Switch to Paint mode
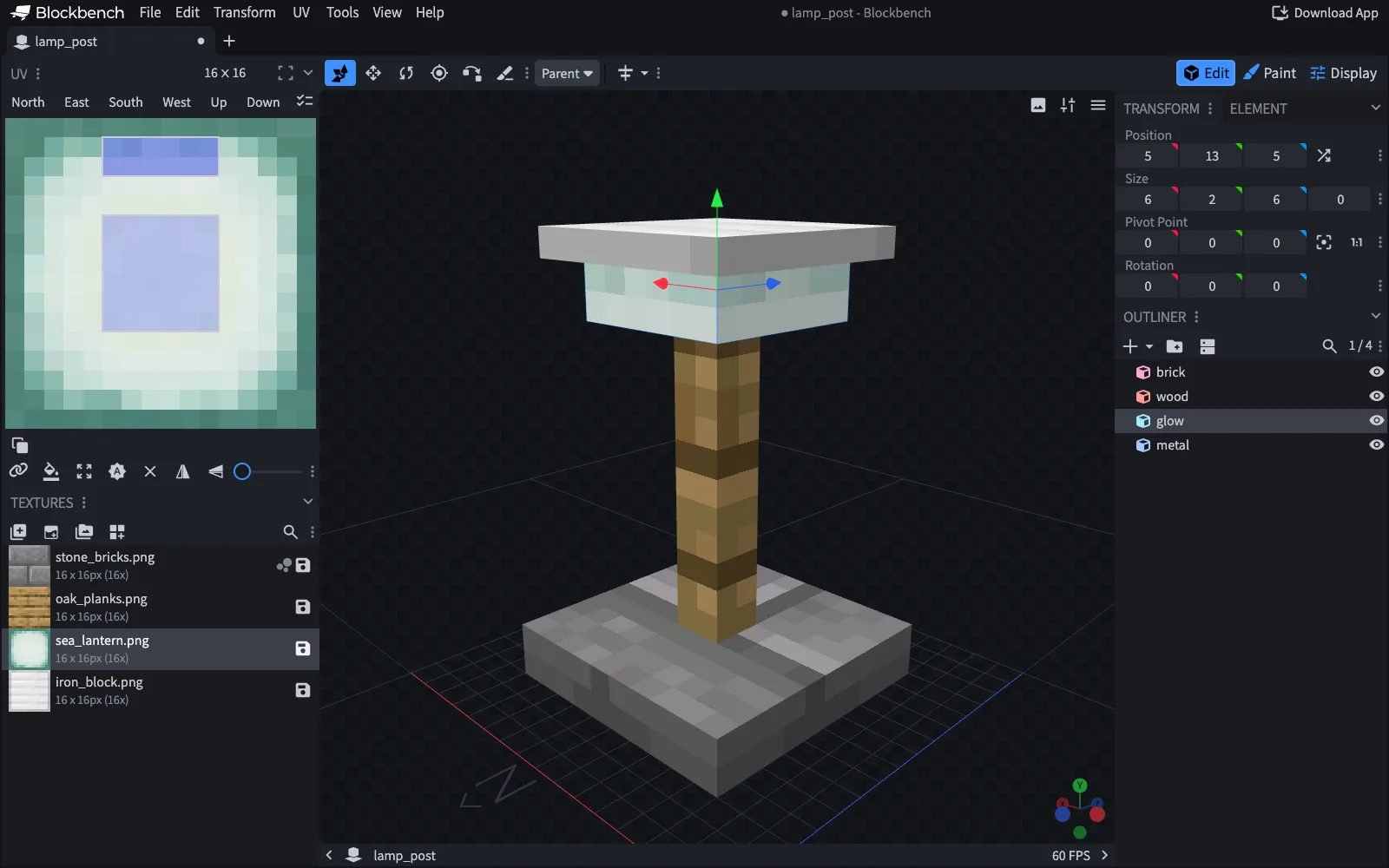1389x868 pixels. [1269, 73]
